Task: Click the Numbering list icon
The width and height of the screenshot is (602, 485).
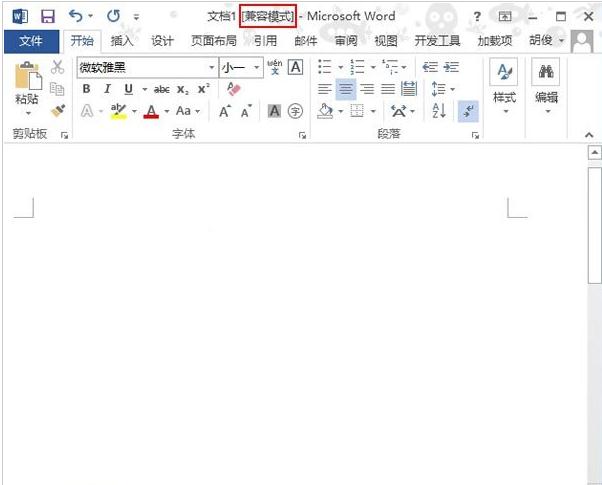Action: click(x=357, y=67)
